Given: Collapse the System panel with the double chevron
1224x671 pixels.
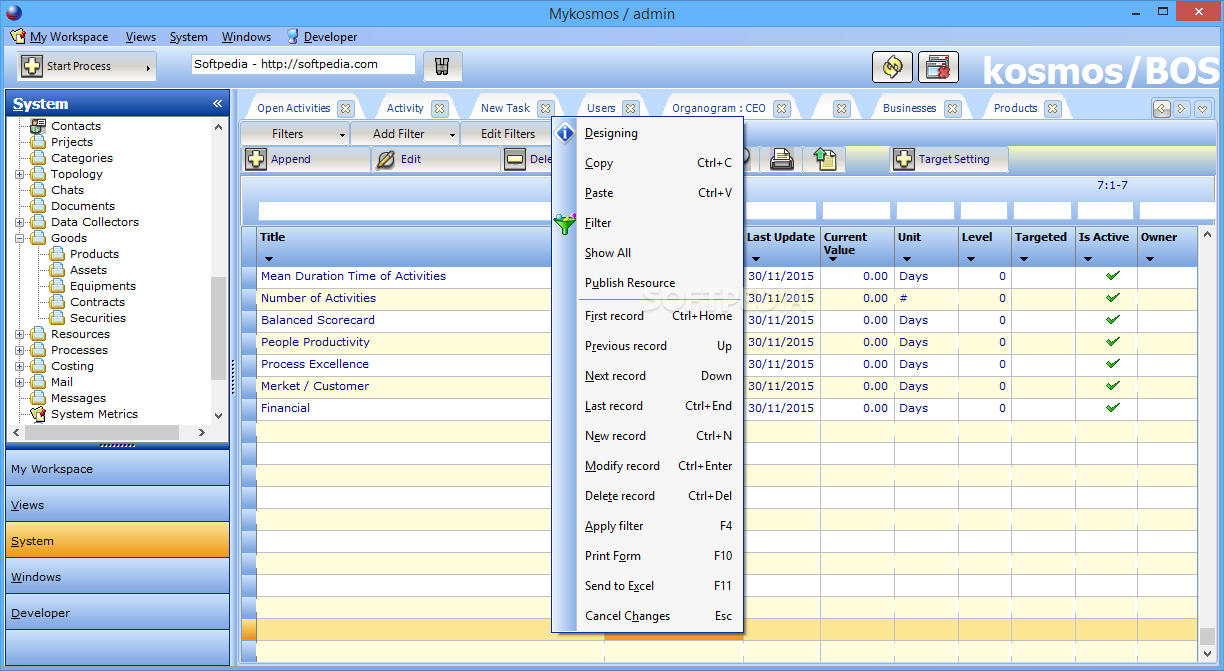Looking at the screenshot, I should click(217, 104).
